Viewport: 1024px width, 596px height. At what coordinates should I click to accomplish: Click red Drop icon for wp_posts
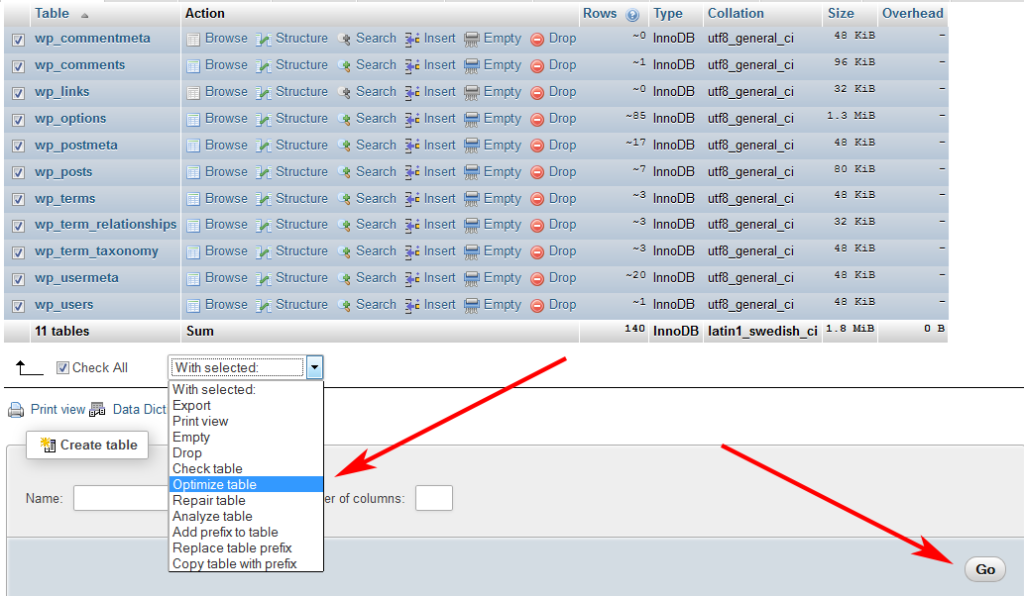click(x=537, y=172)
